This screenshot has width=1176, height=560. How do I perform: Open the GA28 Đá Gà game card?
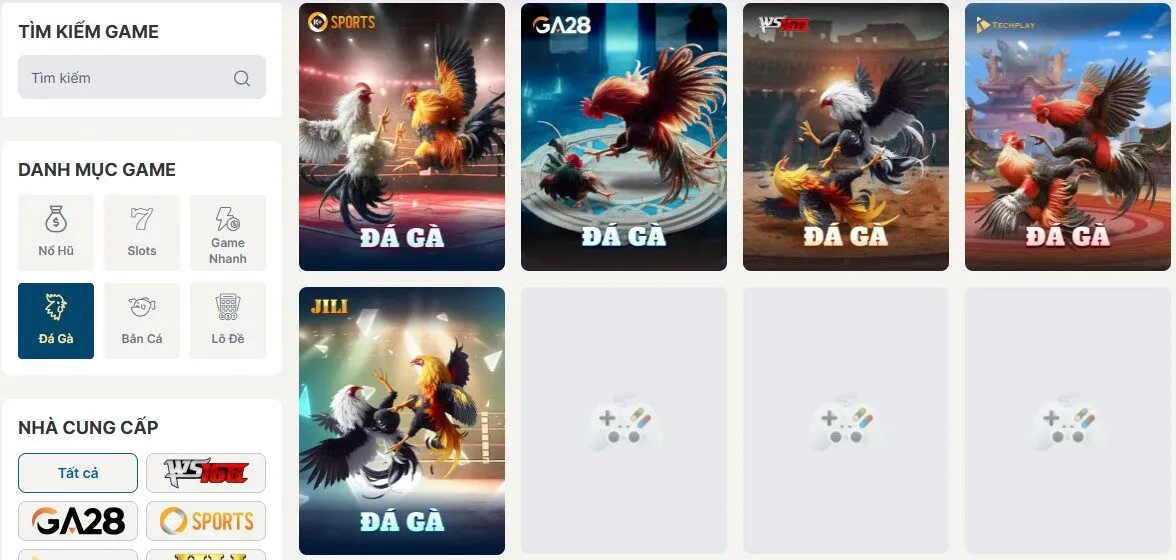624,136
